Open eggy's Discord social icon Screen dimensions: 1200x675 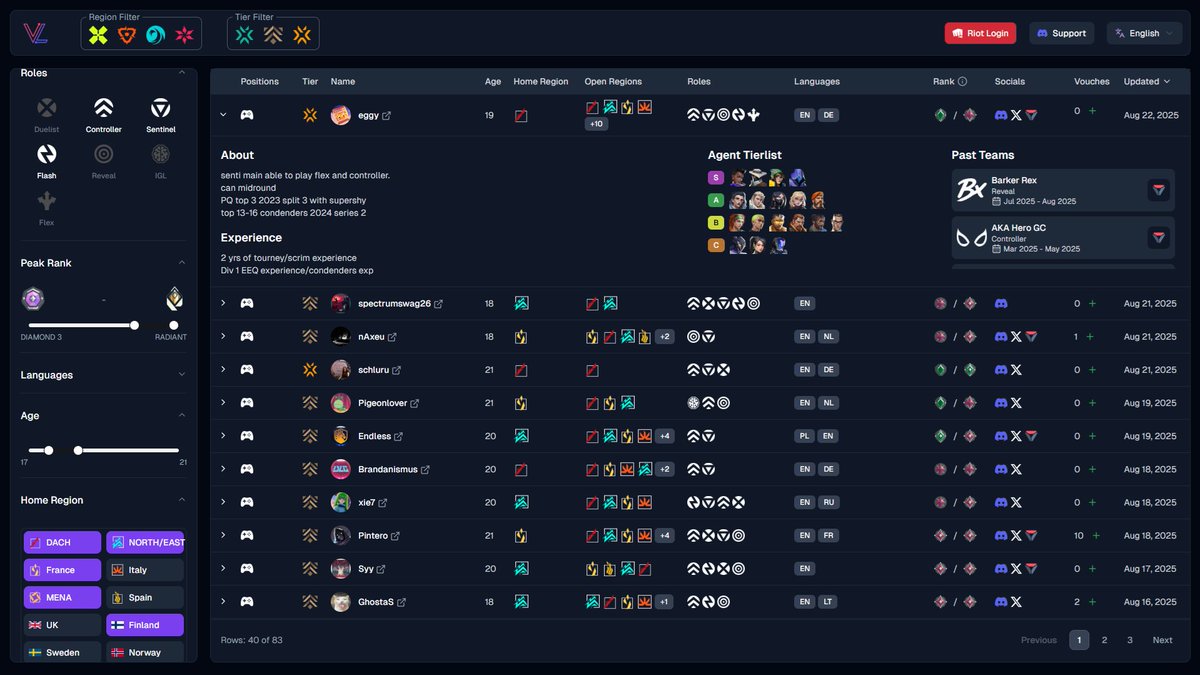tap(1001, 115)
